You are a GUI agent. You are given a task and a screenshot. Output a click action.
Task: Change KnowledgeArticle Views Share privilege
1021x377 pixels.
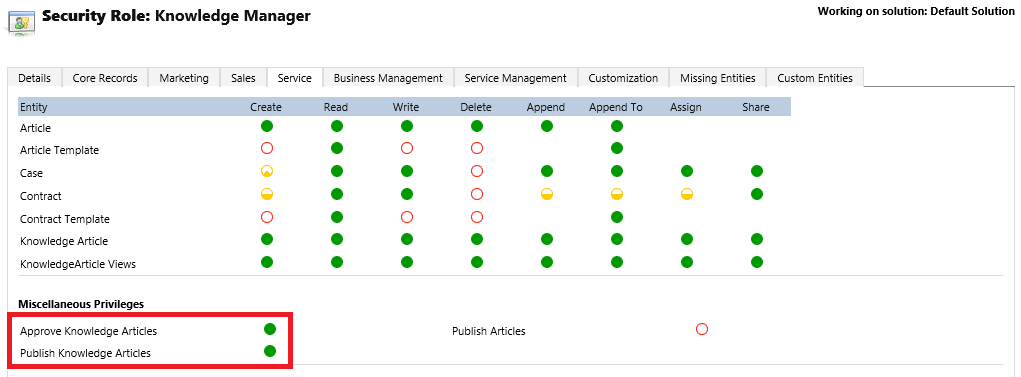(756, 262)
